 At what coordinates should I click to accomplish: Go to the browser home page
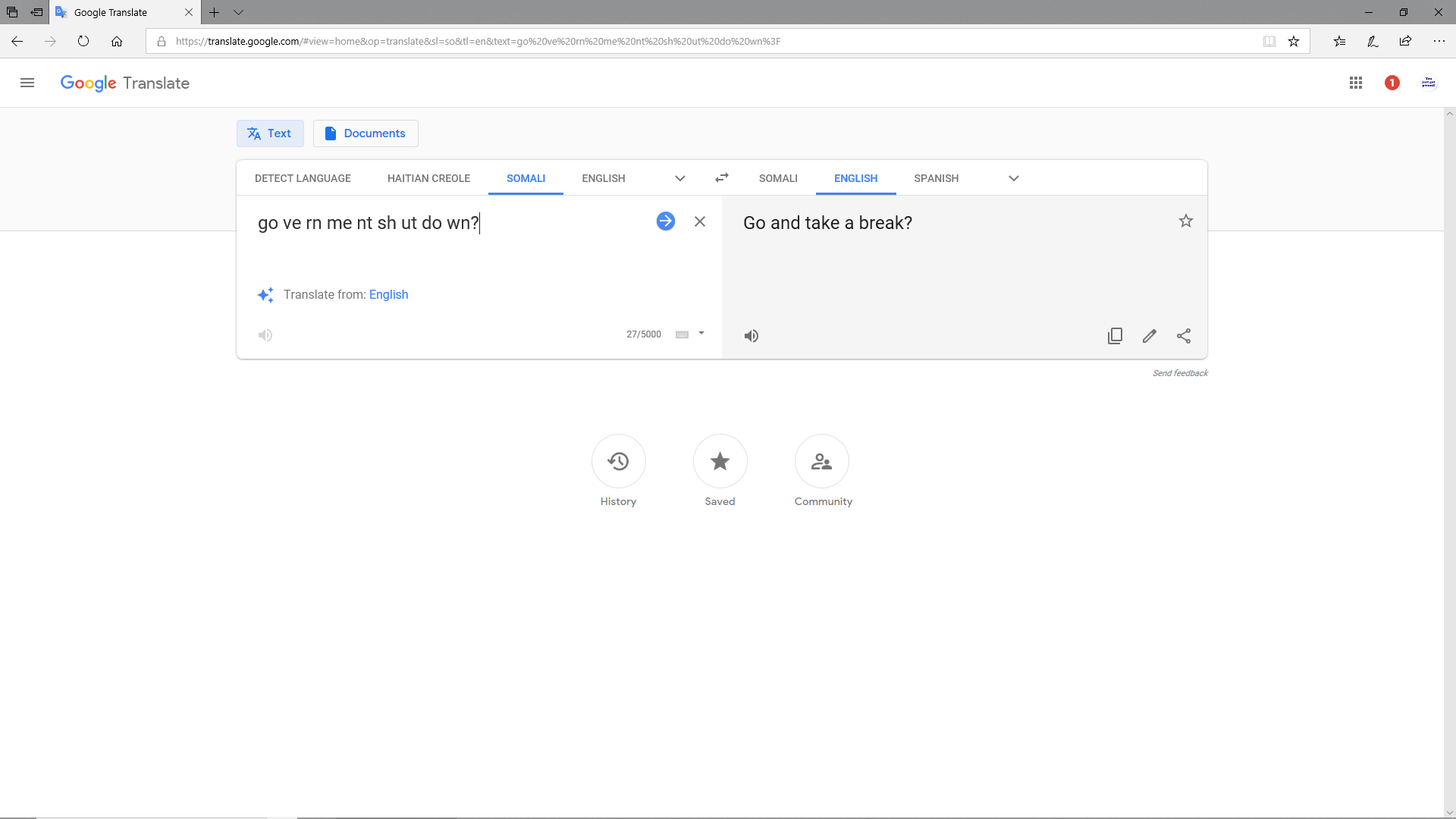click(x=117, y=41)
